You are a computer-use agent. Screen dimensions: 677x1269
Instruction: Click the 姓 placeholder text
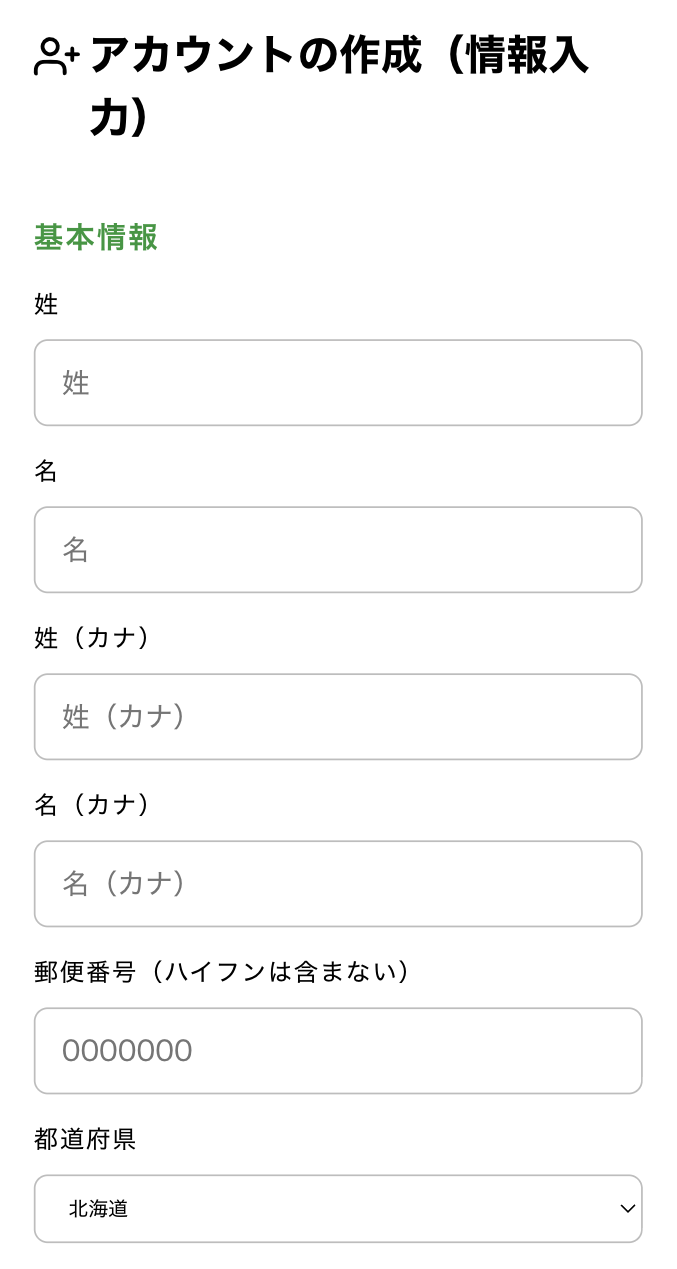point(75,382)
